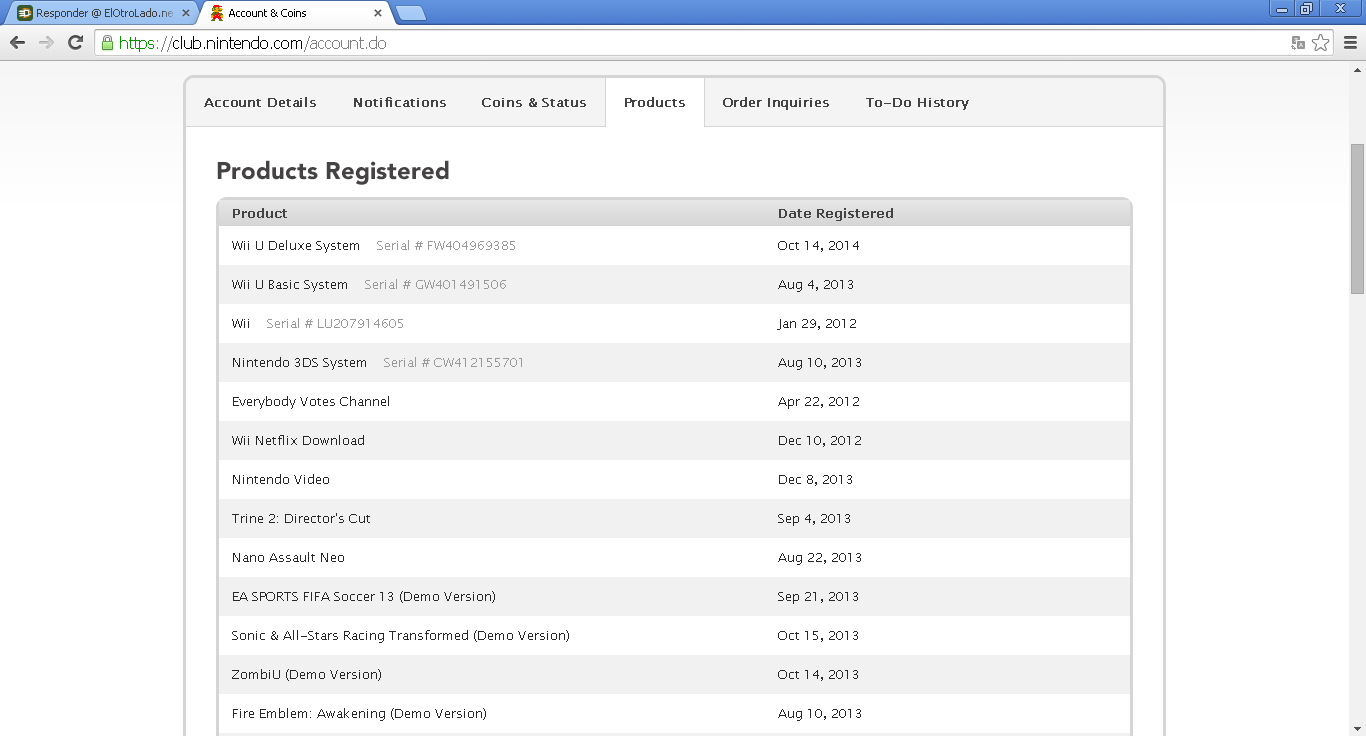Open the Chrome menu button
Image resolution: width=1366 pixels, height=736 pixels.
[1350, 43]
